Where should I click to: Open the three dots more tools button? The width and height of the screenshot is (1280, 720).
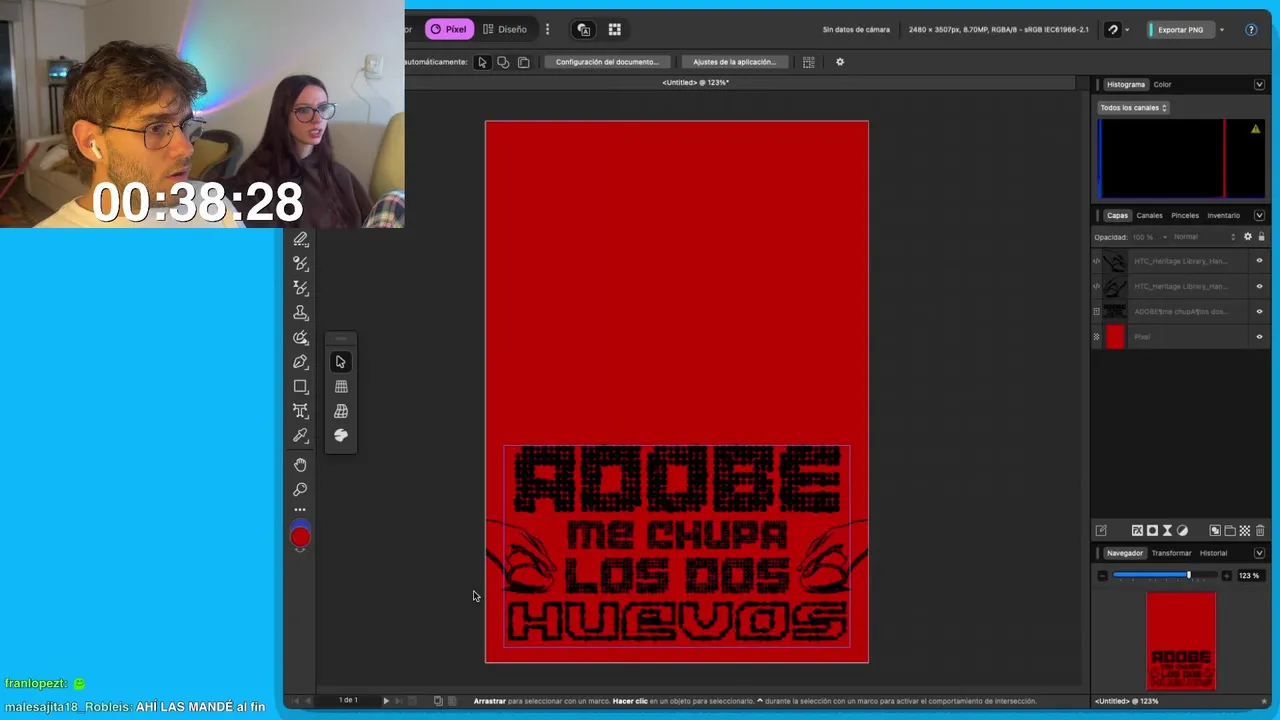300,510
